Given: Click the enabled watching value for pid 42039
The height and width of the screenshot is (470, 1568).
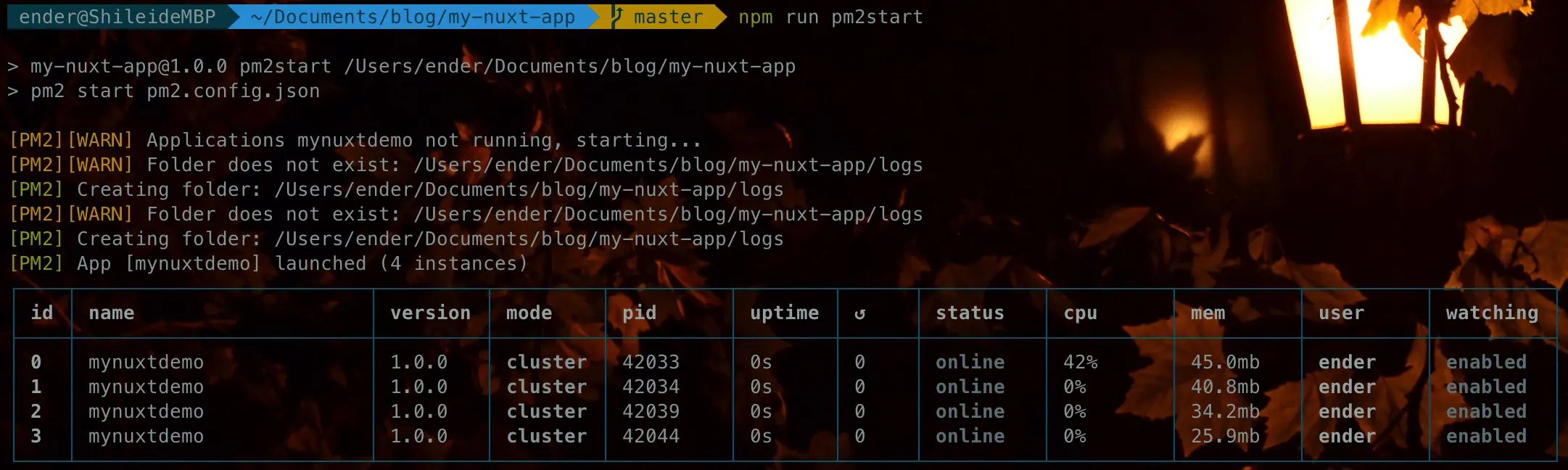Looking at the screenshot, I should (1487, 411).
